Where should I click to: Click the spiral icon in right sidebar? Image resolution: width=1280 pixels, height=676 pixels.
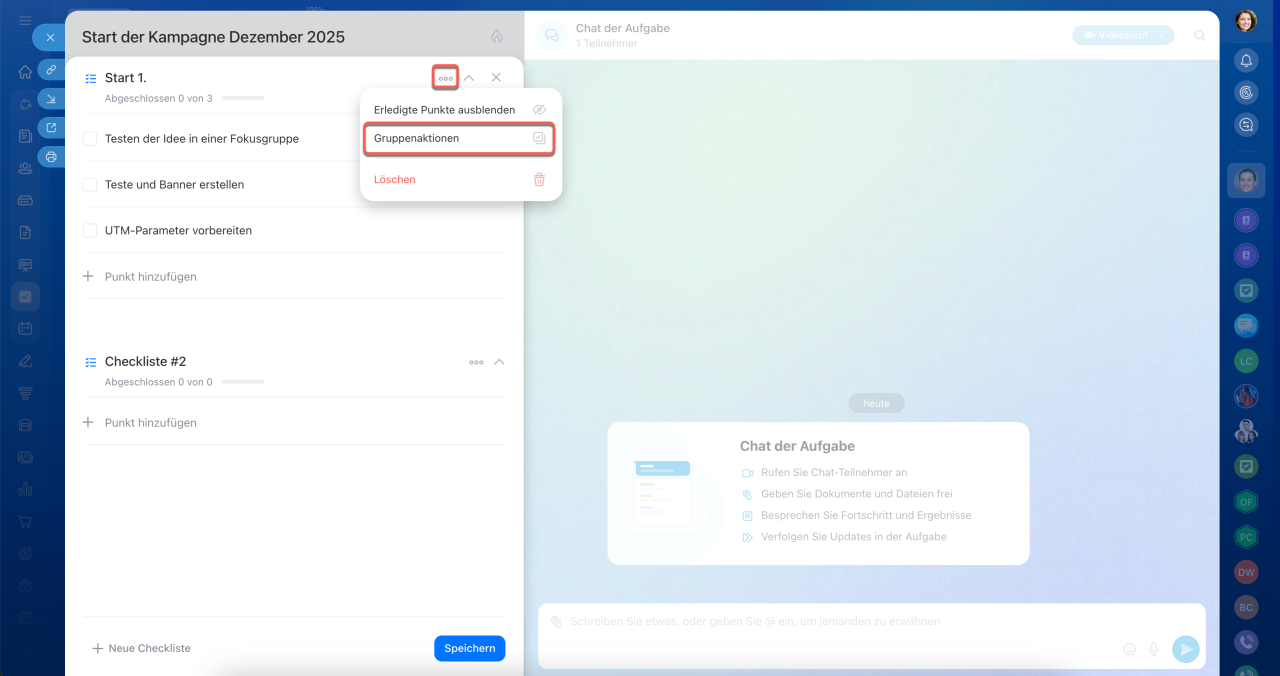coord(1246,93)
